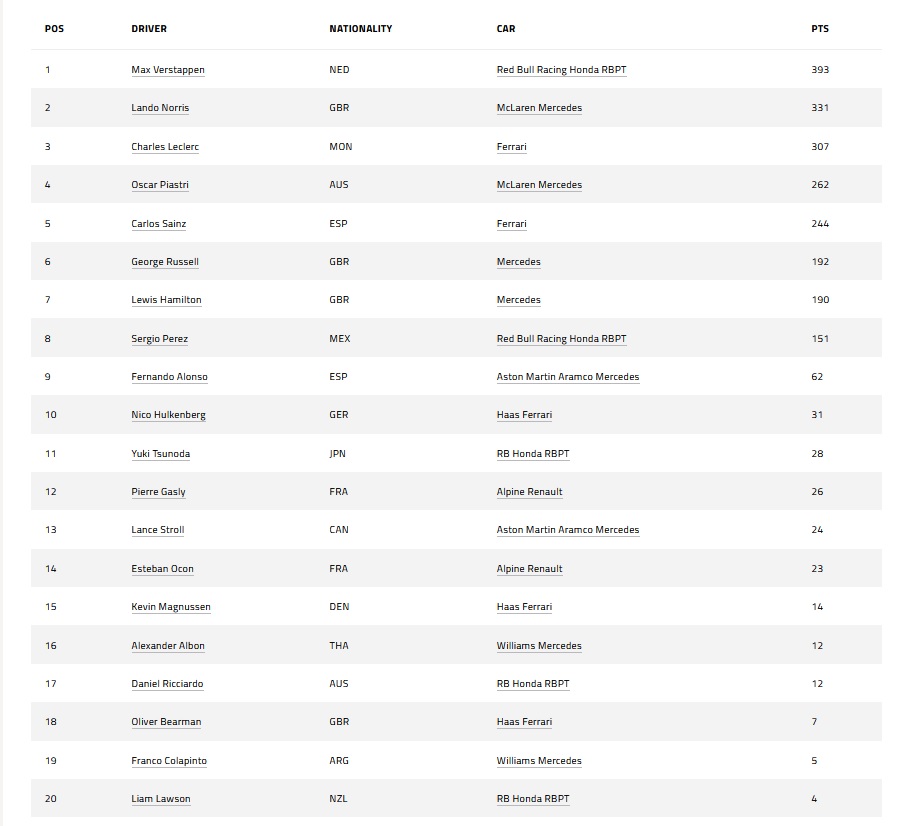Open Oliver Bearman's driver profile
The width and height of the screenshot is (907, 826).
[x=167, y=722]
